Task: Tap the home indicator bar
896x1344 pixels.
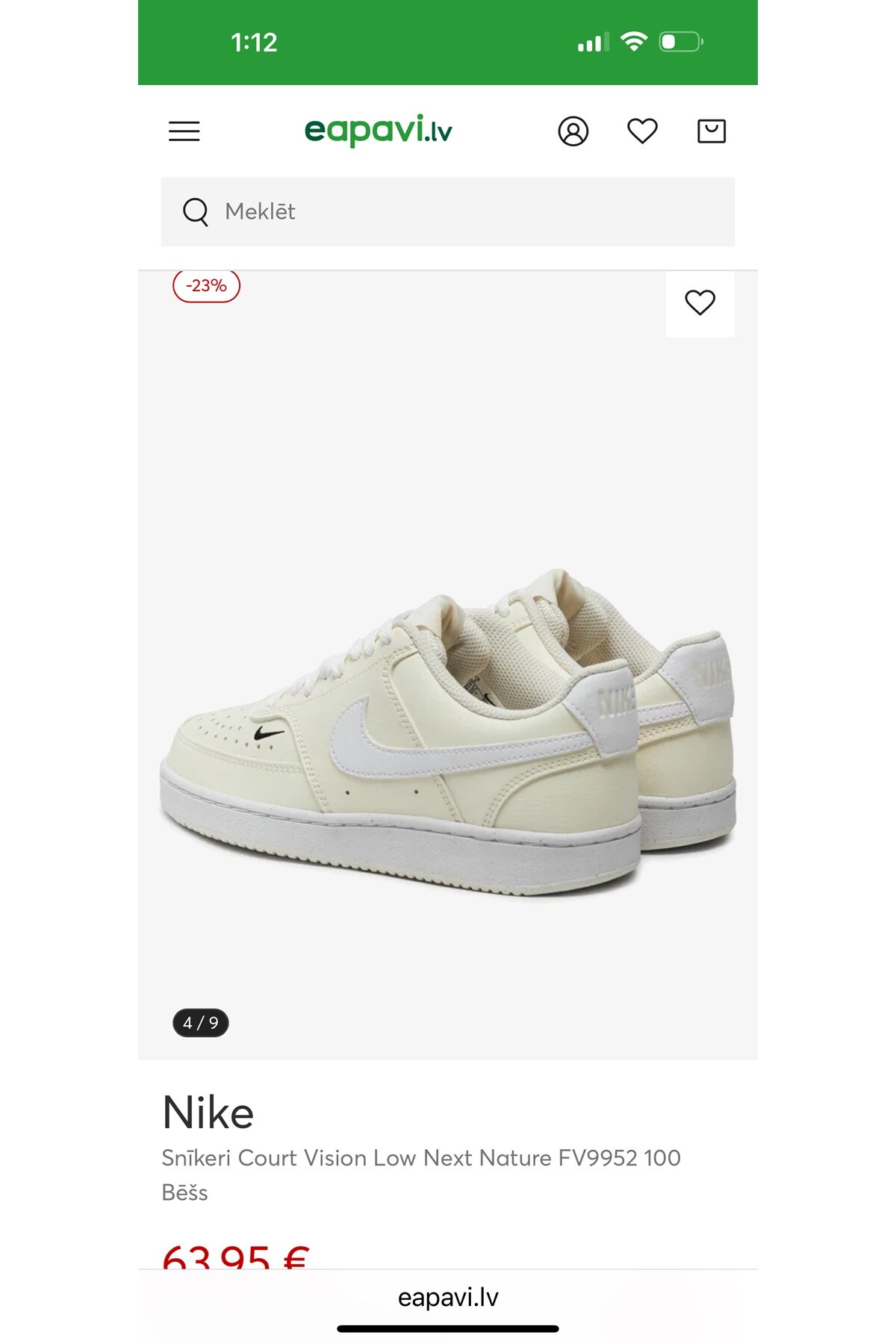Action: (448, 1329)
